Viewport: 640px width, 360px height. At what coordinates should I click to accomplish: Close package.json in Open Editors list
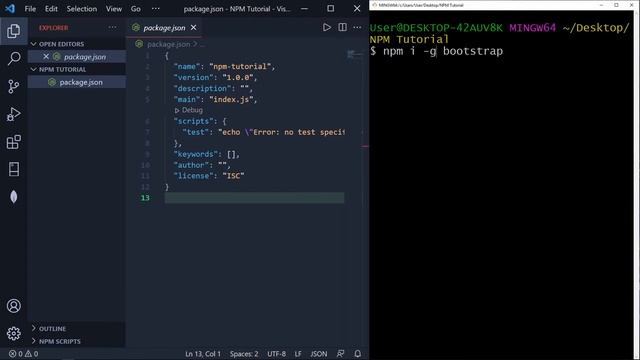point(46,56)
